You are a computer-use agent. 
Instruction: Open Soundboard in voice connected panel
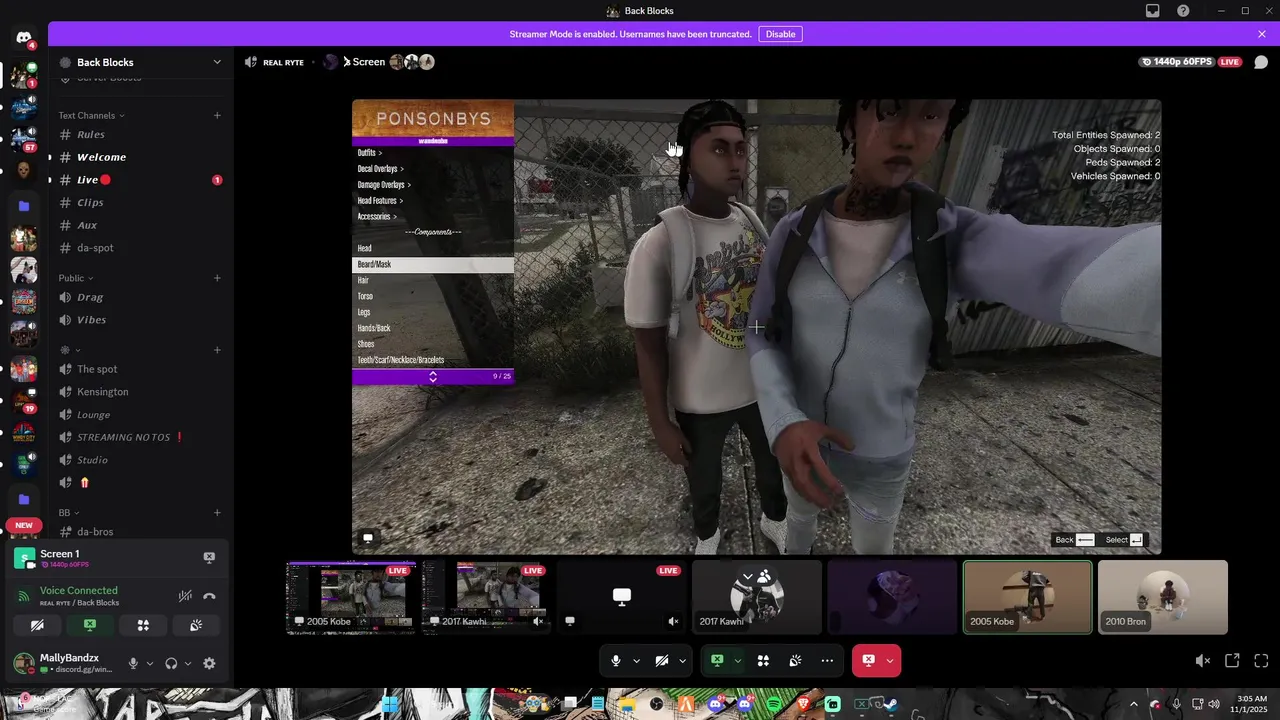(x=196, y=625)
